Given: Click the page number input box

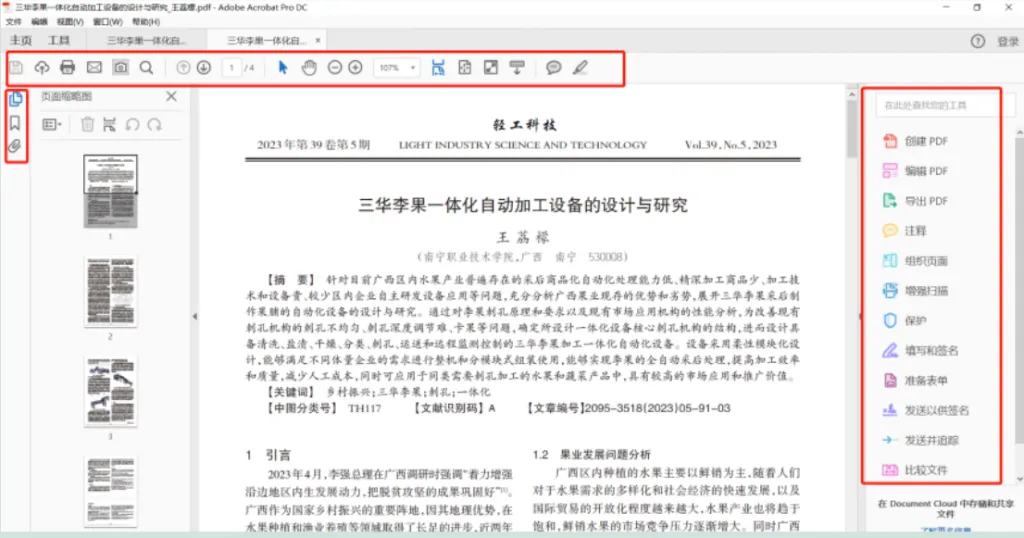Looking at the screenshot, I should pyautogui.click(x=231, y=68).
